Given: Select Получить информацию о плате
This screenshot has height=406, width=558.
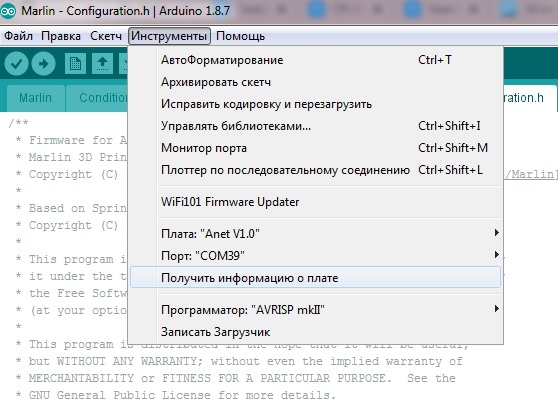Looking at the screenshot, I should 315,278.
